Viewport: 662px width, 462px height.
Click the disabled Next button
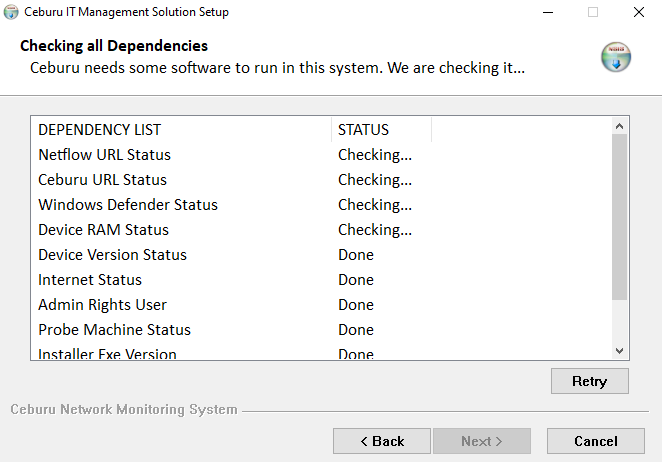click(x=482, y=441)
